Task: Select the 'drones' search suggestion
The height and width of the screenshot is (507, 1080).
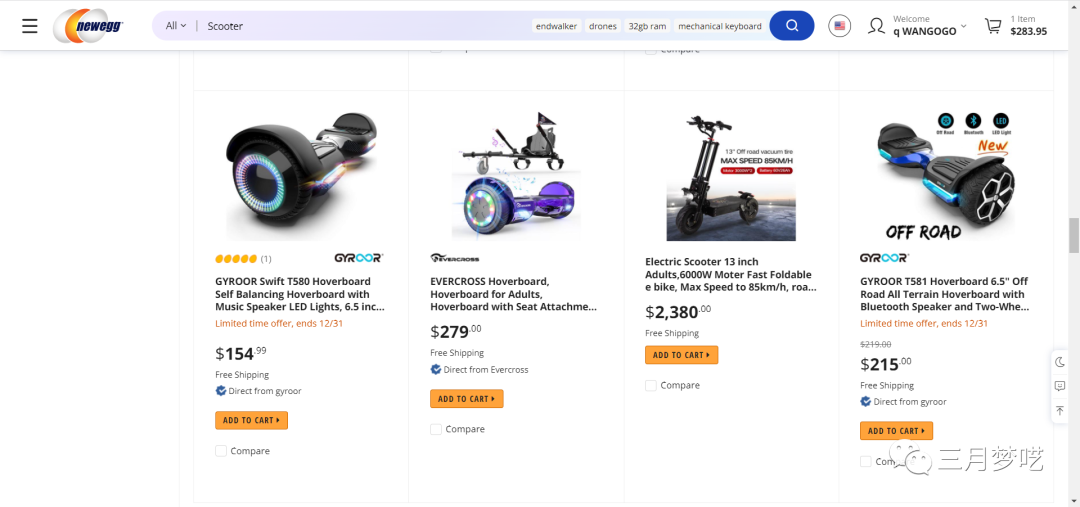Action: [x=603, y=26]
